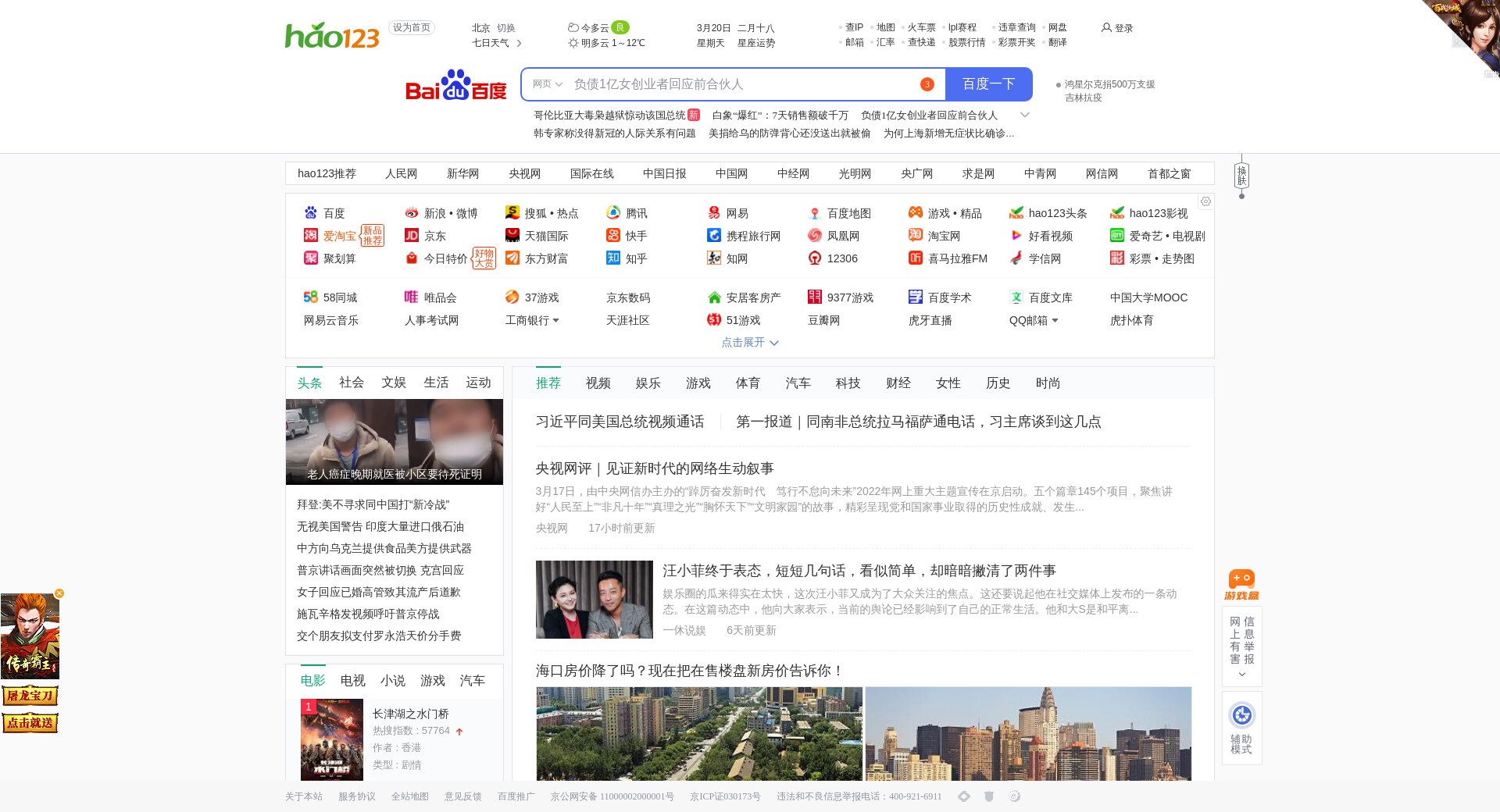The width and height of the screenshot is (1500, 812).
Task: Close the floating game advertisement
Action: tap(59, 593)
